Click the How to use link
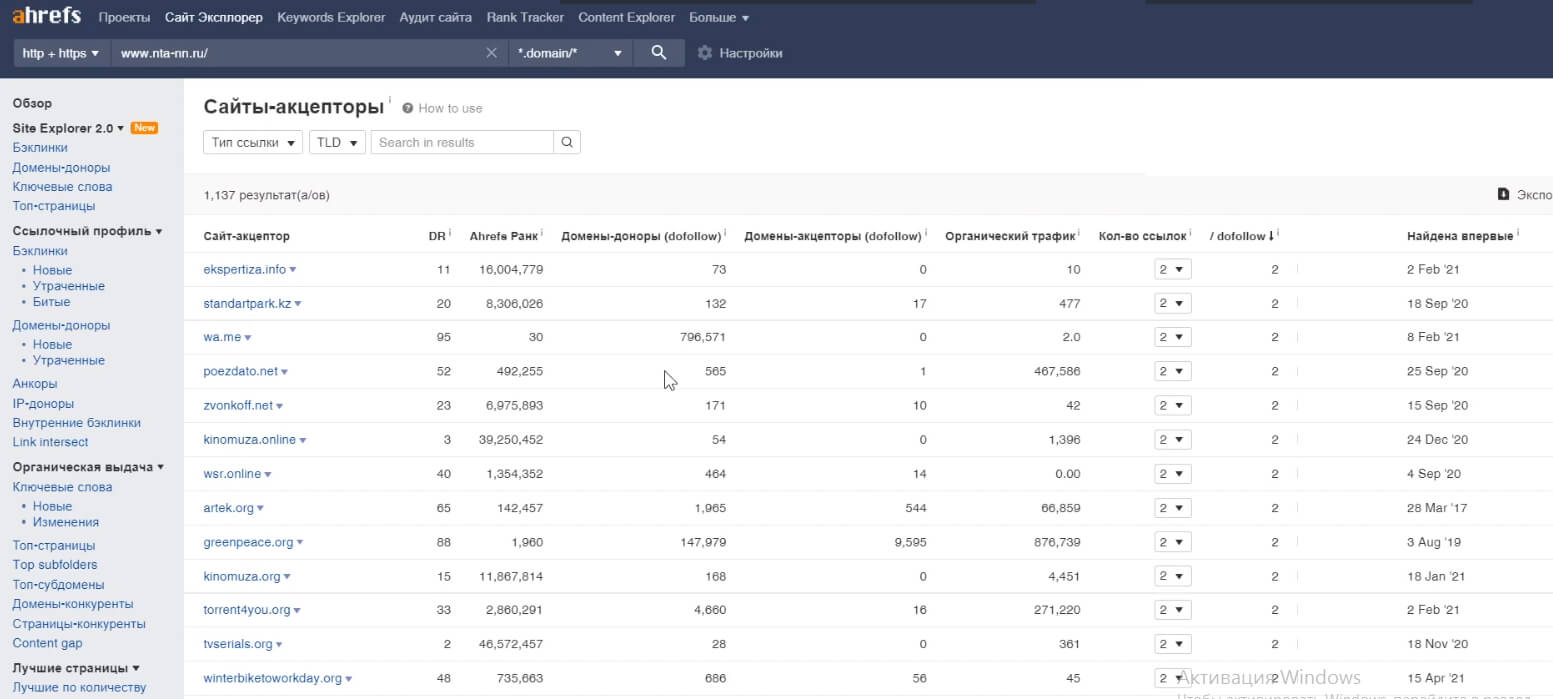1553x699 pixels. click(x=450, y=108)
